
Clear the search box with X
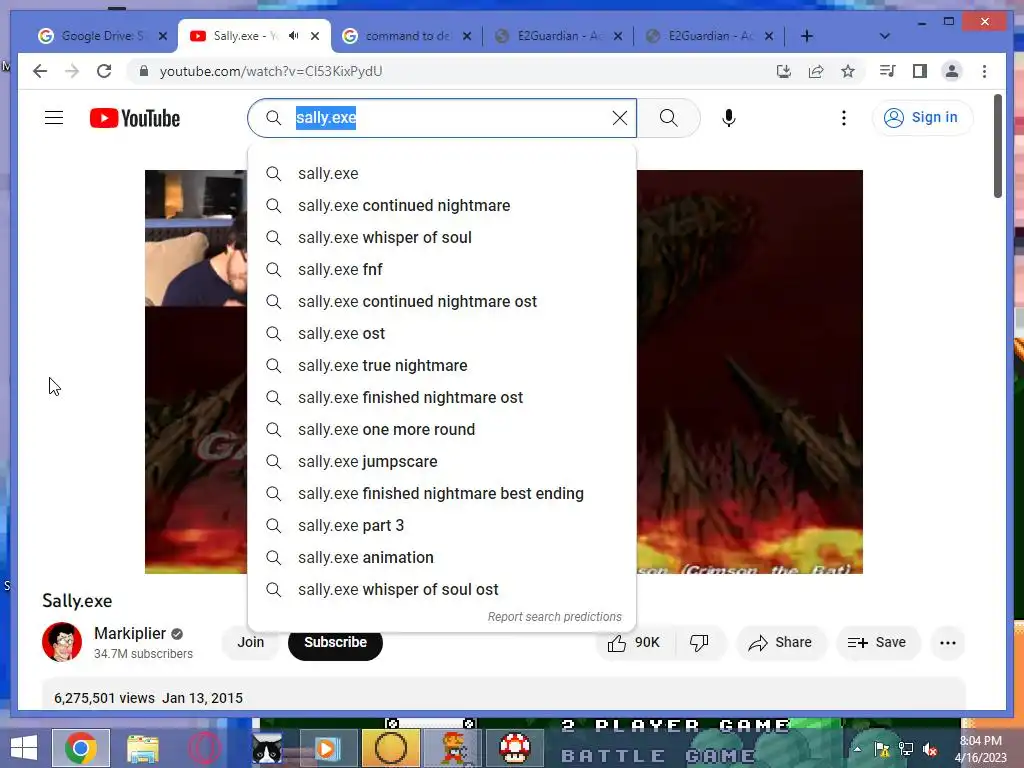pyautogui.click(x=619, y=118)
